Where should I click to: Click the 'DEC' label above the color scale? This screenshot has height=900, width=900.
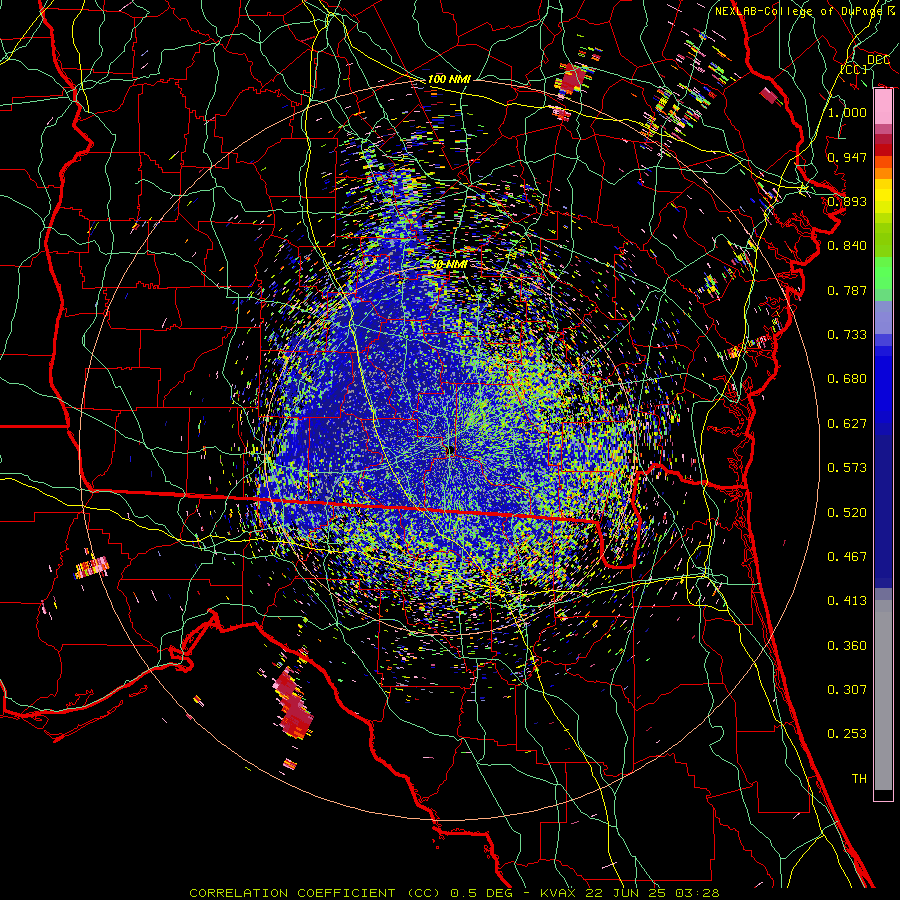(878, 60)
